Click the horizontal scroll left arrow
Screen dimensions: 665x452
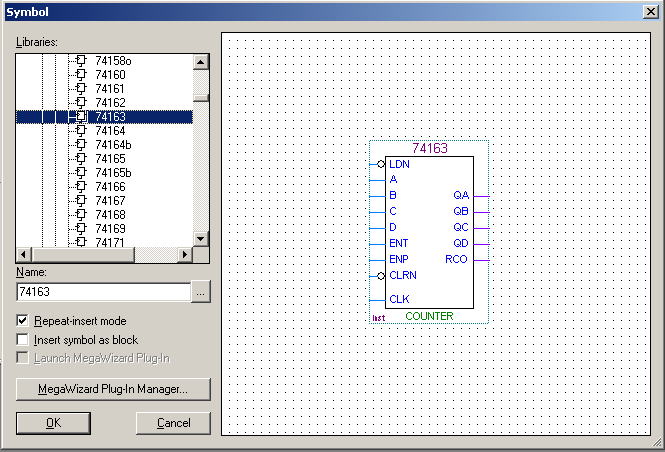pyautogui.click(x=23, y=254)
